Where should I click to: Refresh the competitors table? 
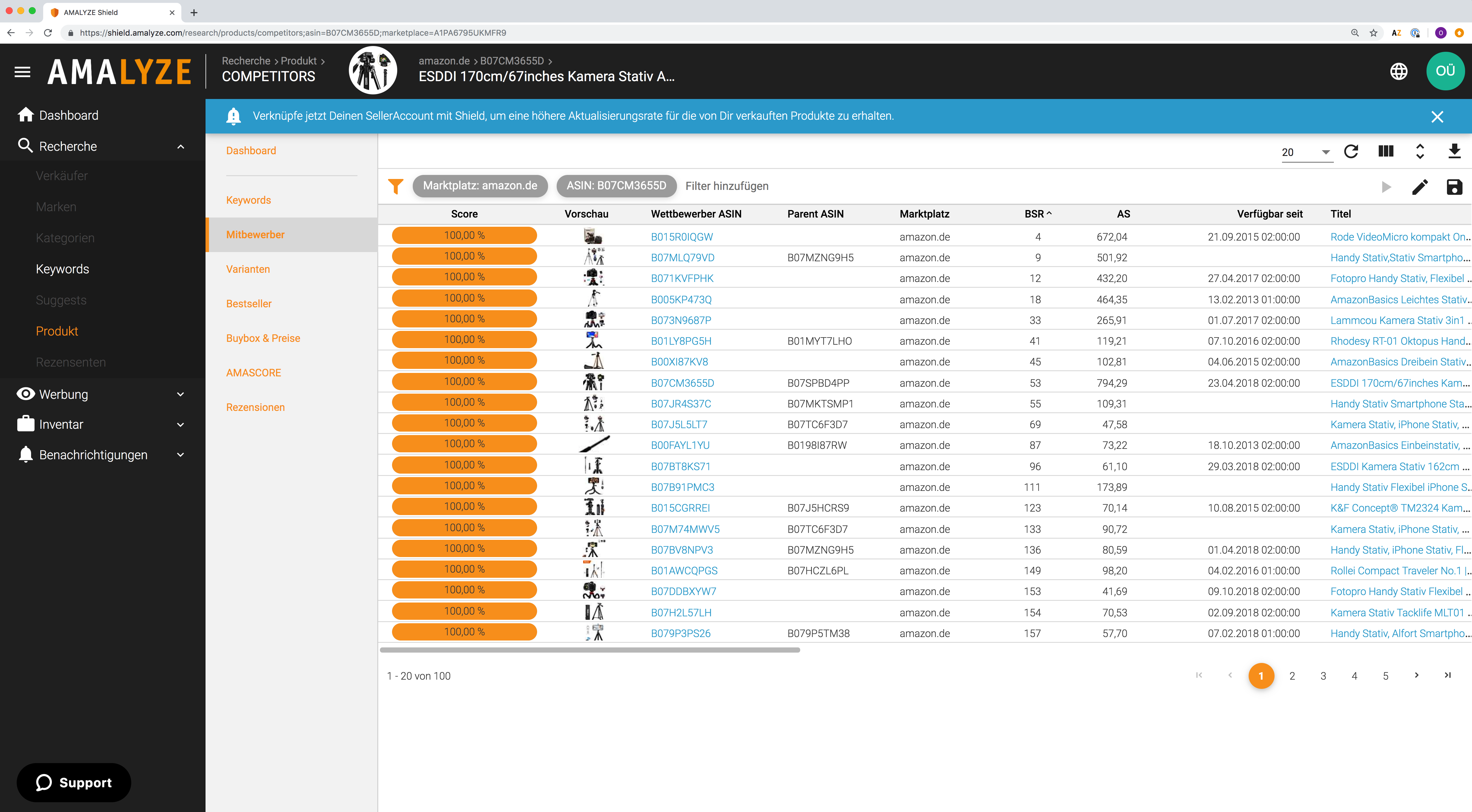point(1351,151)
